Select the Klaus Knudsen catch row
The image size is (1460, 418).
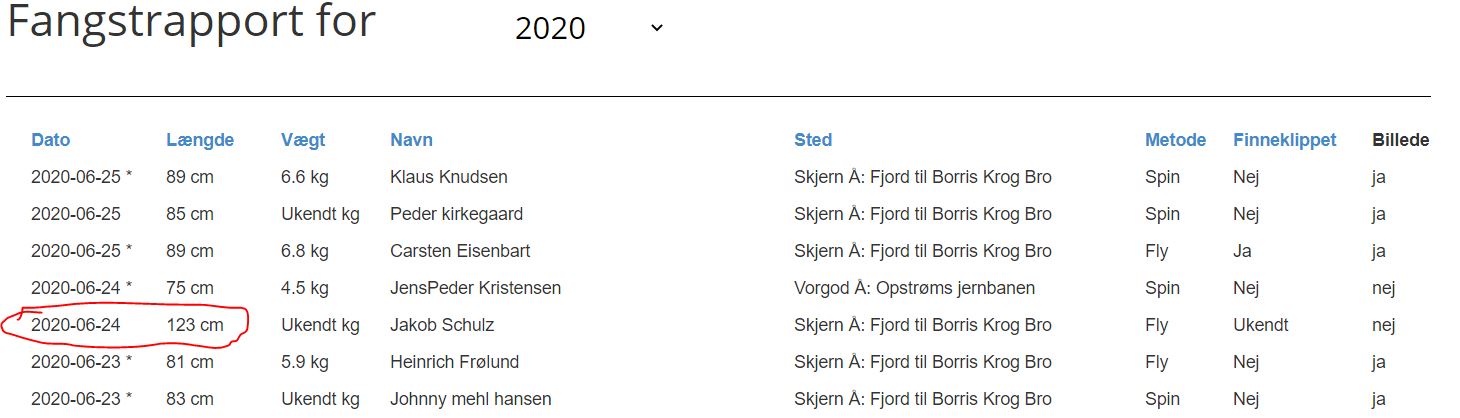(x=449, y=177)
